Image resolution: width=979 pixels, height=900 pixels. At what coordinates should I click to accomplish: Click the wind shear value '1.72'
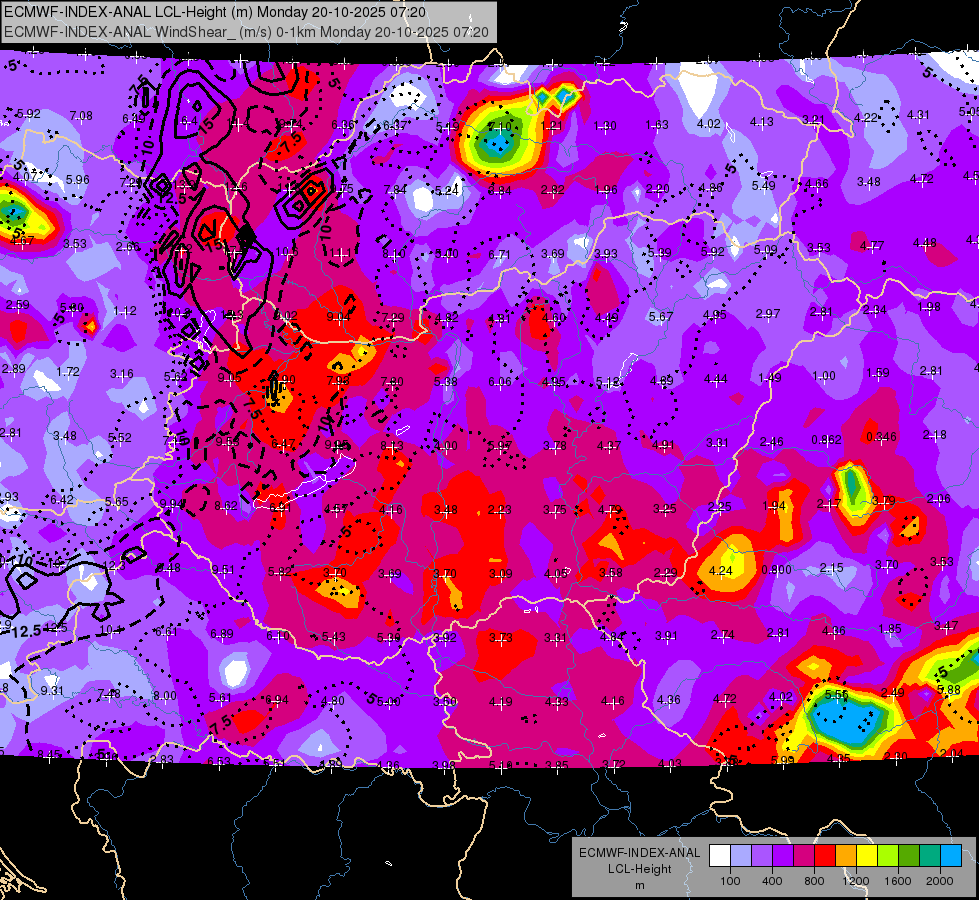pyautogui.click(x=67, y=372)
